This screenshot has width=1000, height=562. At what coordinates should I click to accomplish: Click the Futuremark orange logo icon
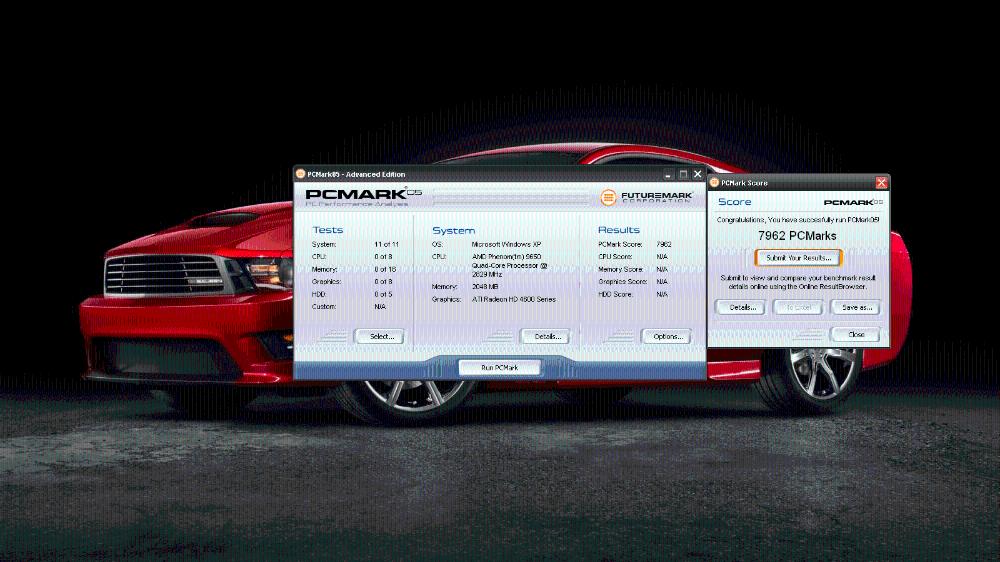(608, 197)
